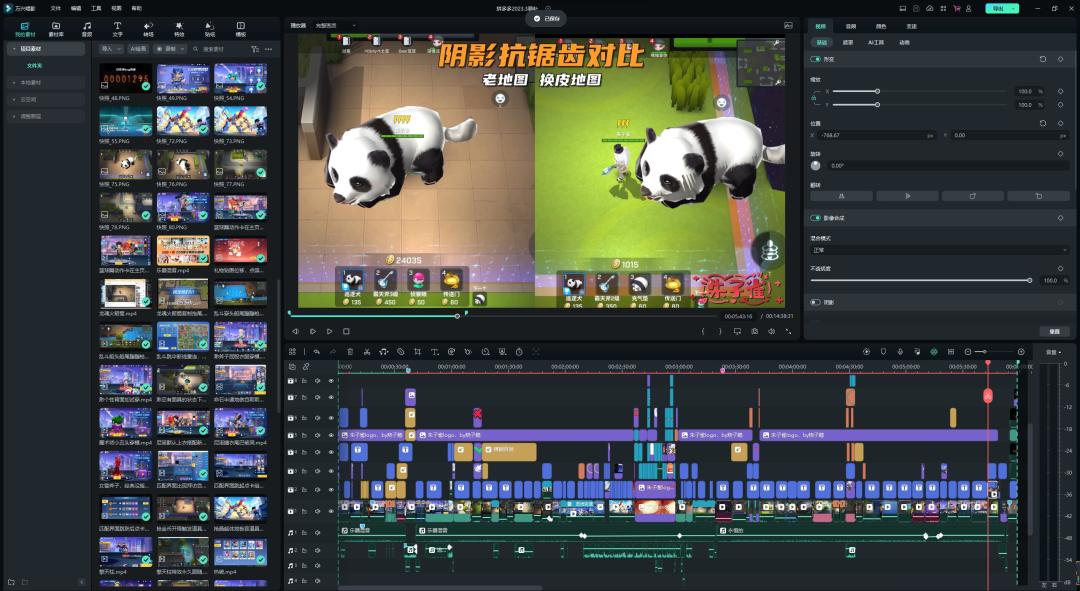The image size is (1080, 591).
Task: Take a snapshot with the preview camera icon
Action: (754, 331)
